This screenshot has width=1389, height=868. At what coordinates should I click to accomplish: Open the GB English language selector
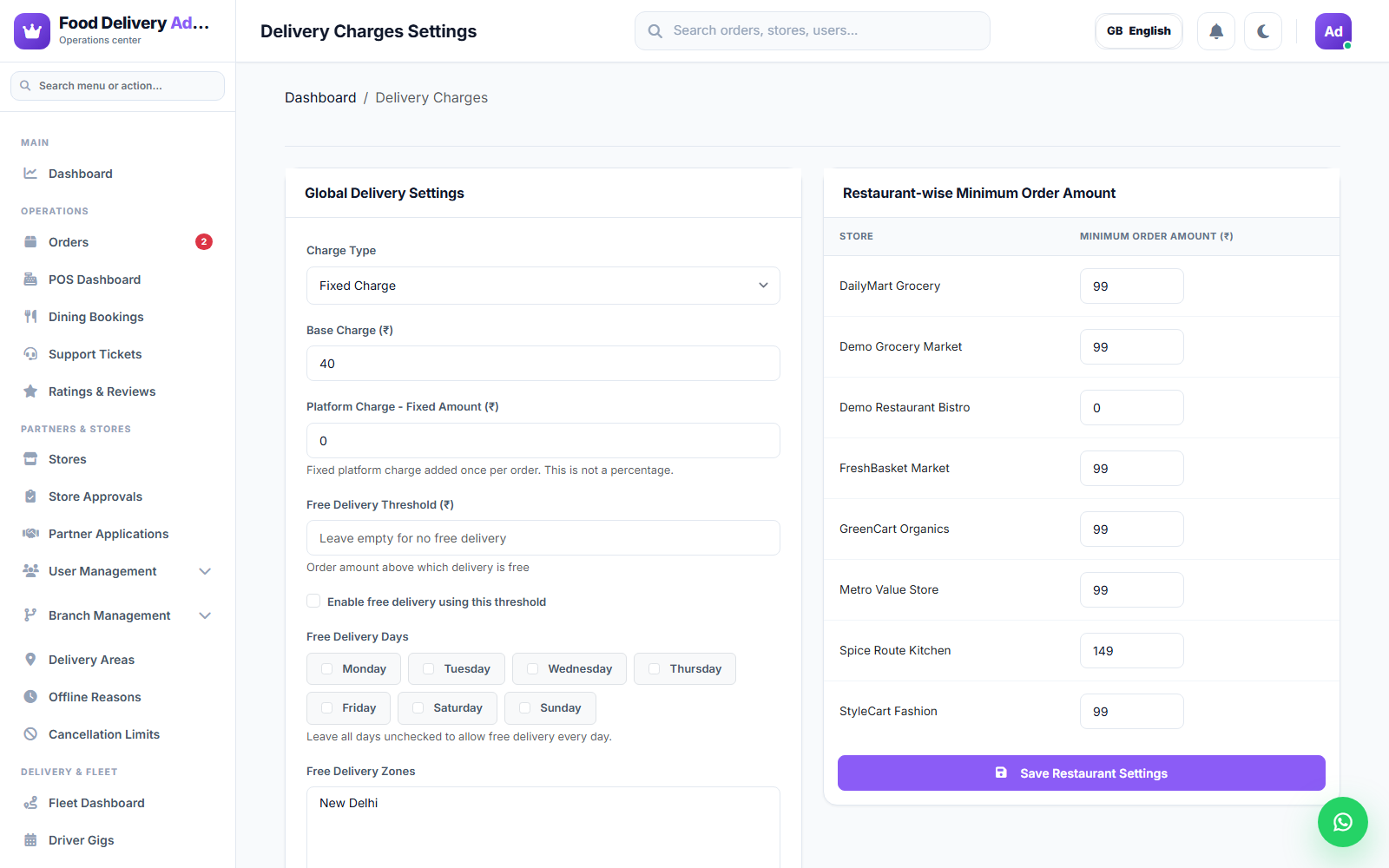(x=1139, y=31)
